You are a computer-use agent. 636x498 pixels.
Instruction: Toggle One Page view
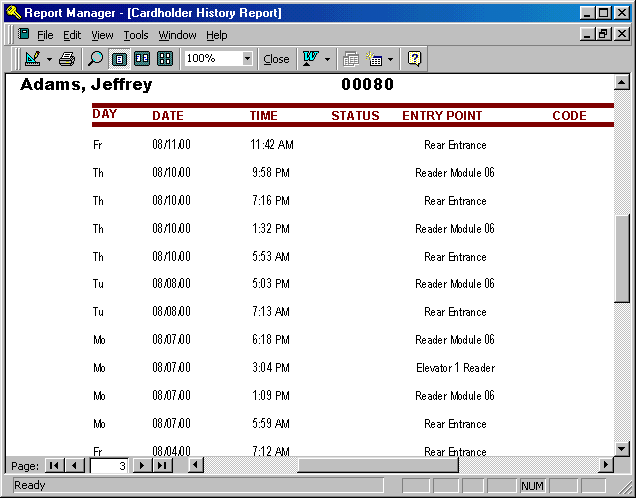(x=119, y=59)
